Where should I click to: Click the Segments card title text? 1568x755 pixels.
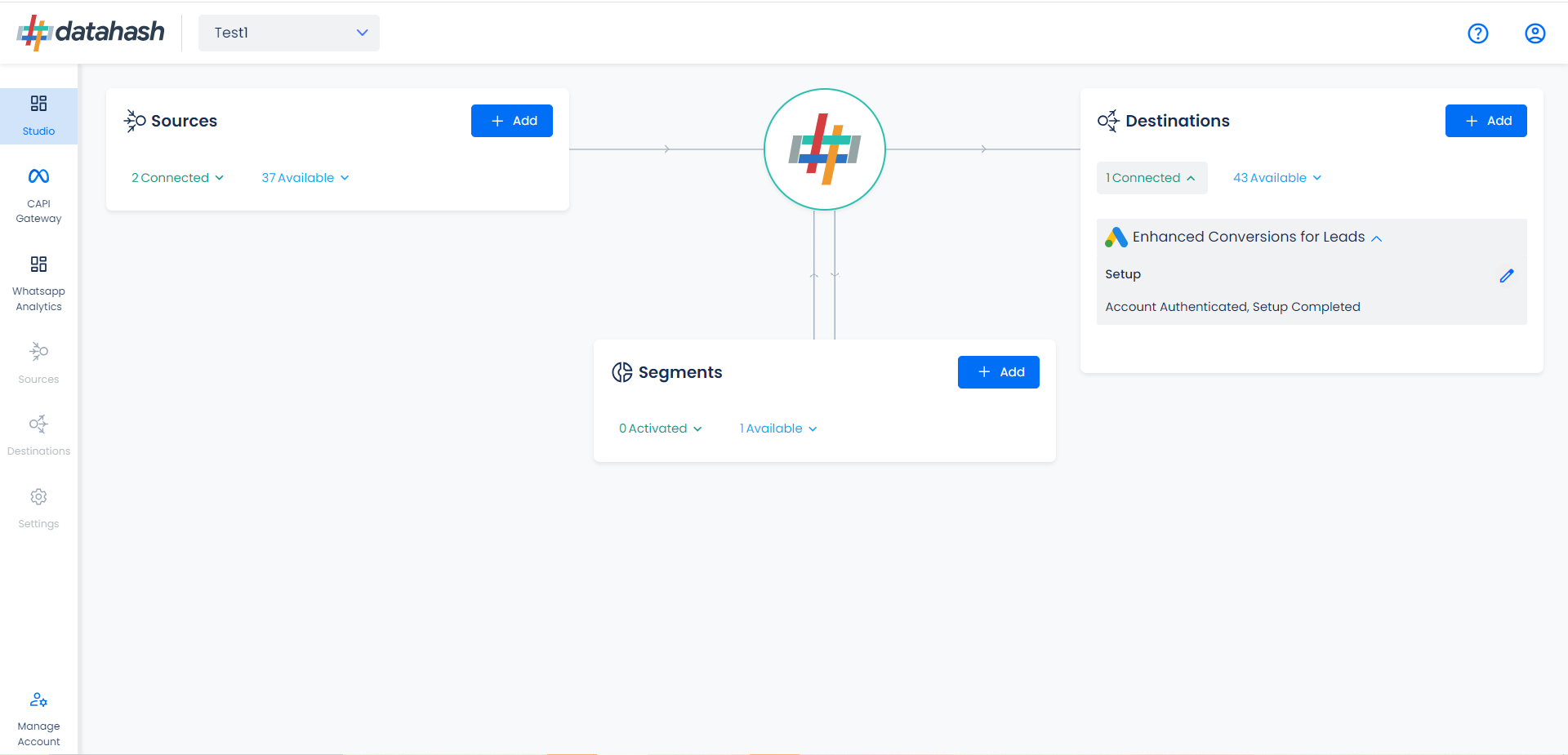pyautogui.click(x=680, y=372)
